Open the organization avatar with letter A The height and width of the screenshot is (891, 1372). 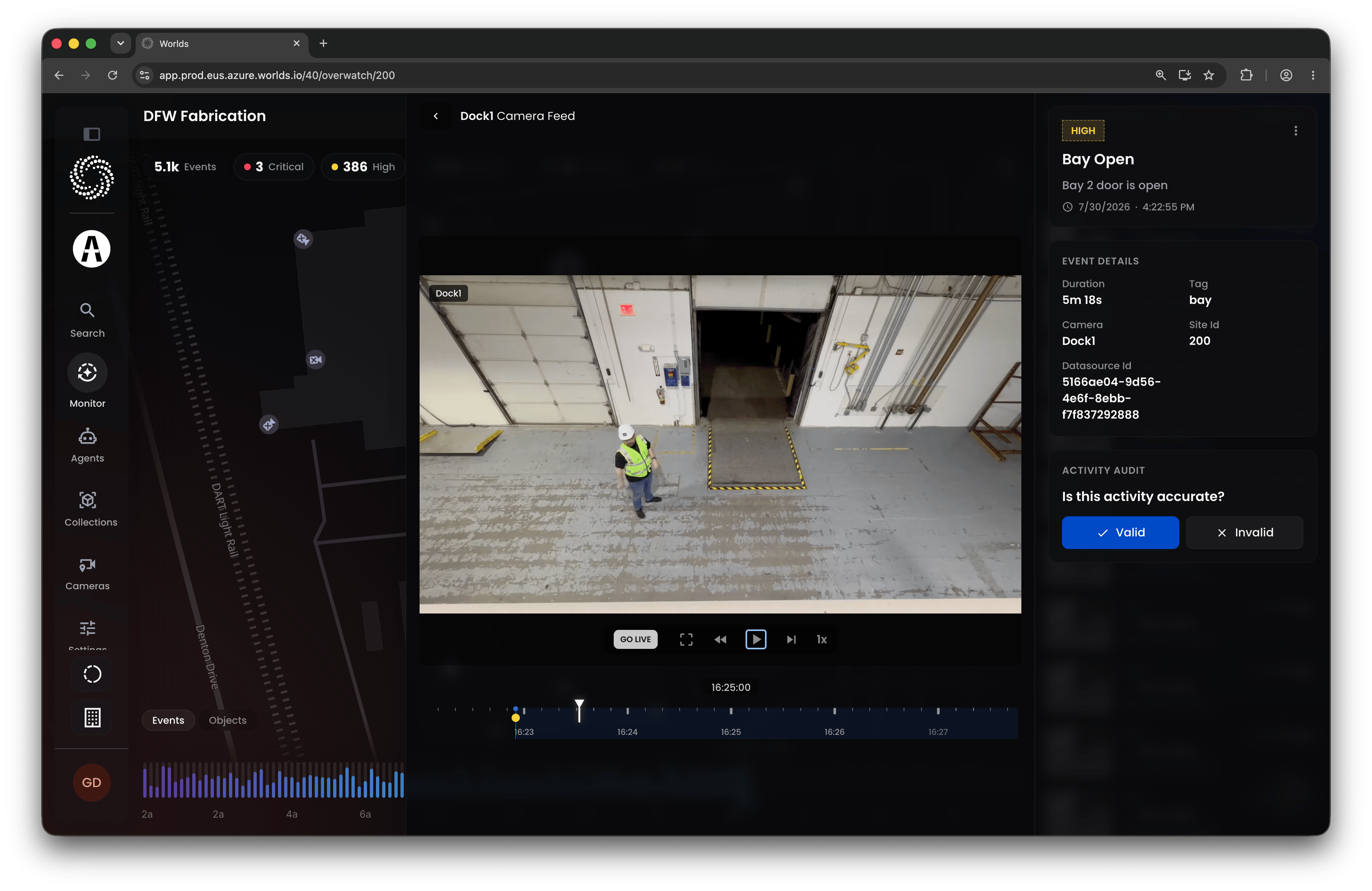pyautogui.click(x=92, y=249)
